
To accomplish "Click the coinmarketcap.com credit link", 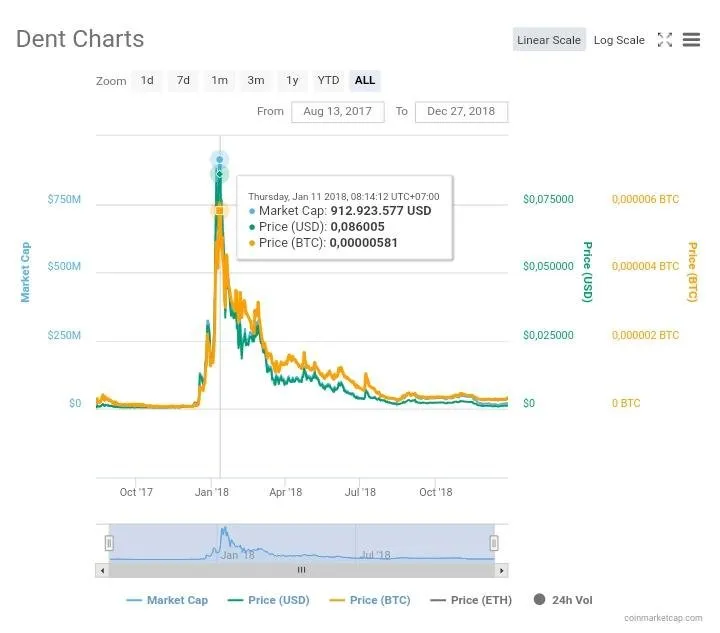I will pos(663,618).
